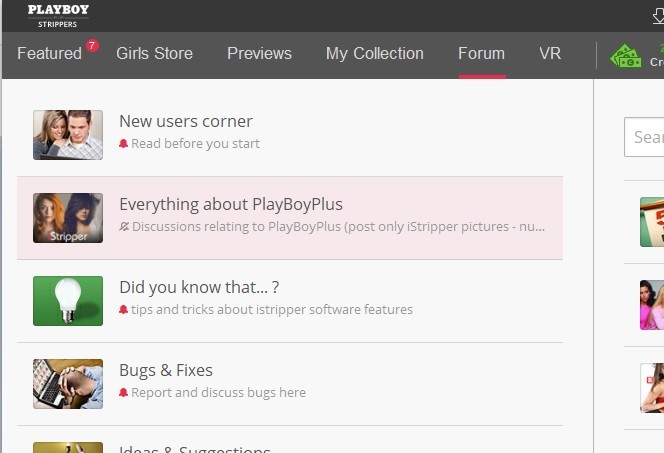Toggle the bell beside 'Report and discuss bugs here'
This screenshot has width=664, height=453.
[124, 393]
